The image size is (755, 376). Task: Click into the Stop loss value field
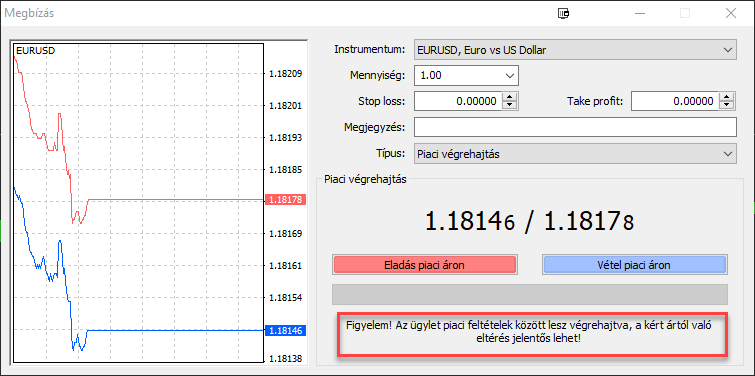pyautogui.click(x=458, y=101)
